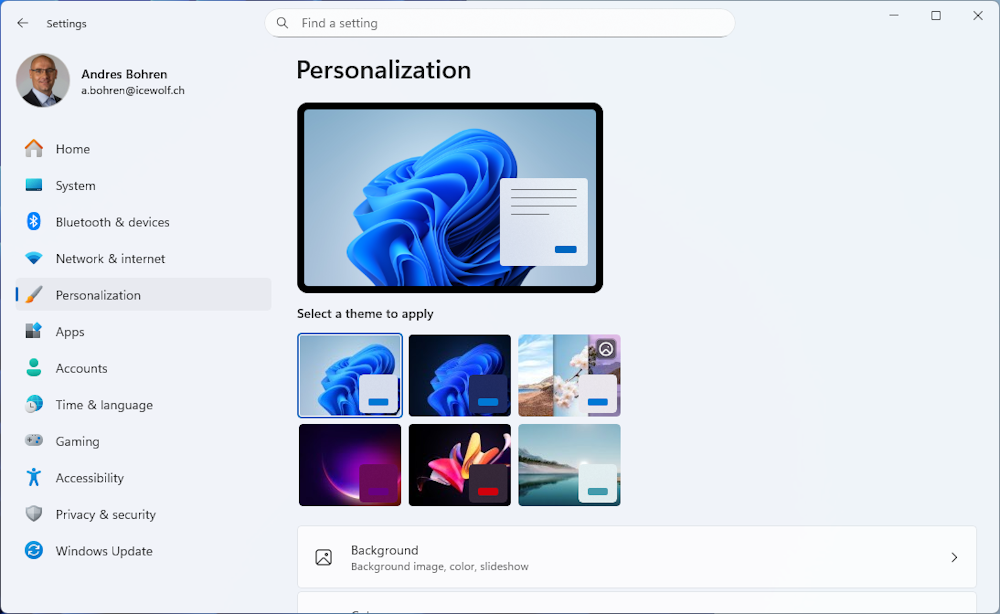Click the Home icon in sidebar
The image size is (1000, 614).
34,149
